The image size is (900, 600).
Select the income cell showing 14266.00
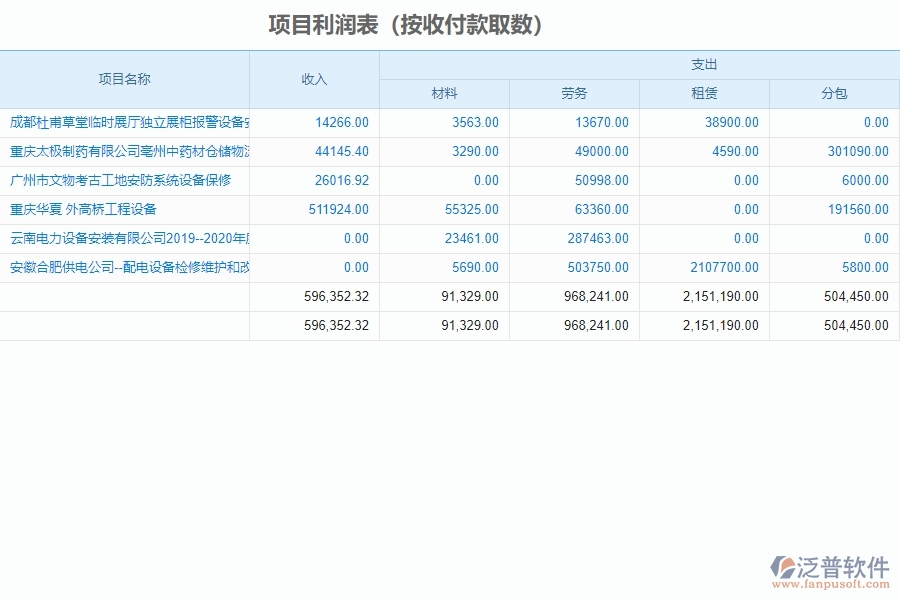(340, 123)
